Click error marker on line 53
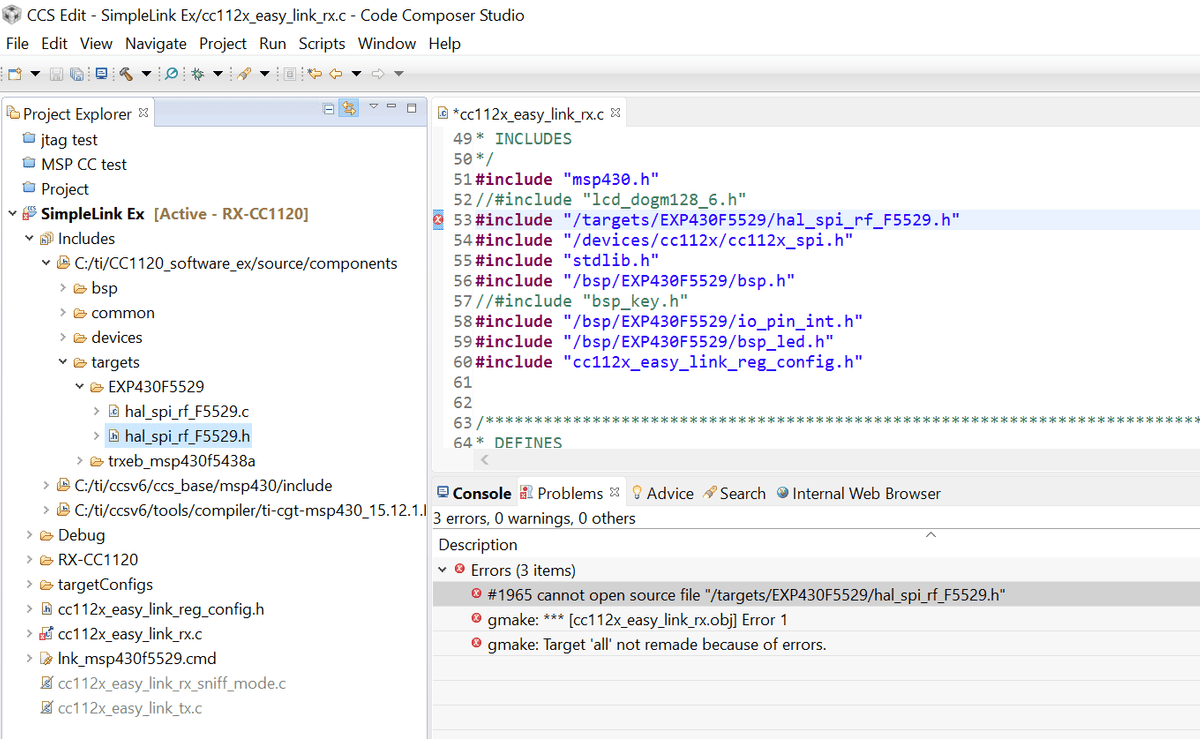Image resolution: width=1200 pixels, height=739 pixels. point(437,220)
